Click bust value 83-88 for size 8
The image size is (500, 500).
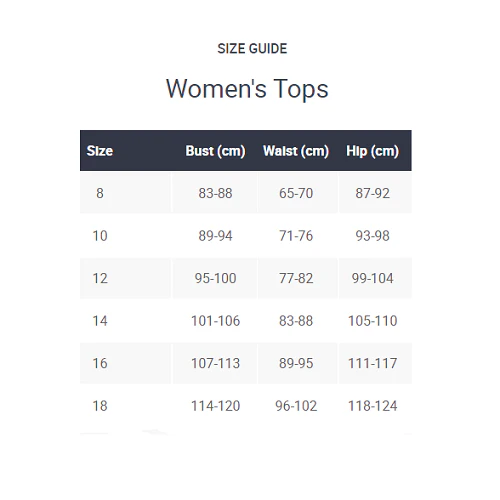(x=215, y=193)
